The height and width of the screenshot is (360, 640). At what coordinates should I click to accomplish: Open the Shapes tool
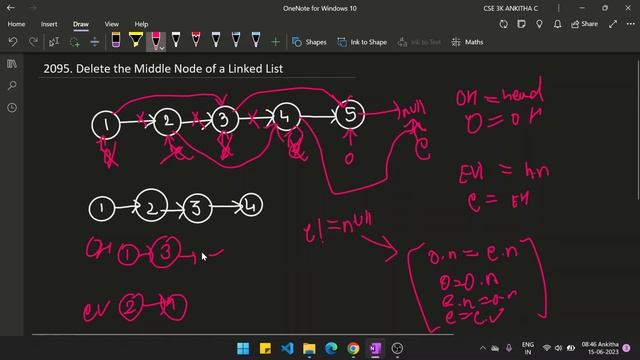point(309,42)
